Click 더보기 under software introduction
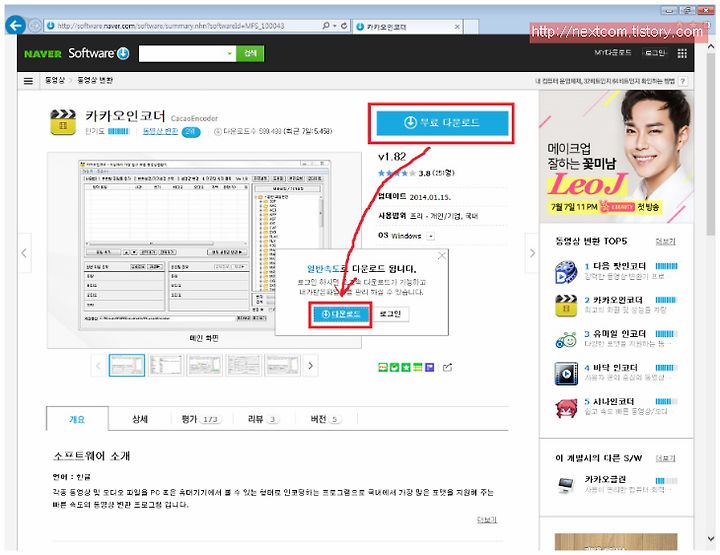The height and width of the screenshot is (555, 720). [x=487, y=520]
